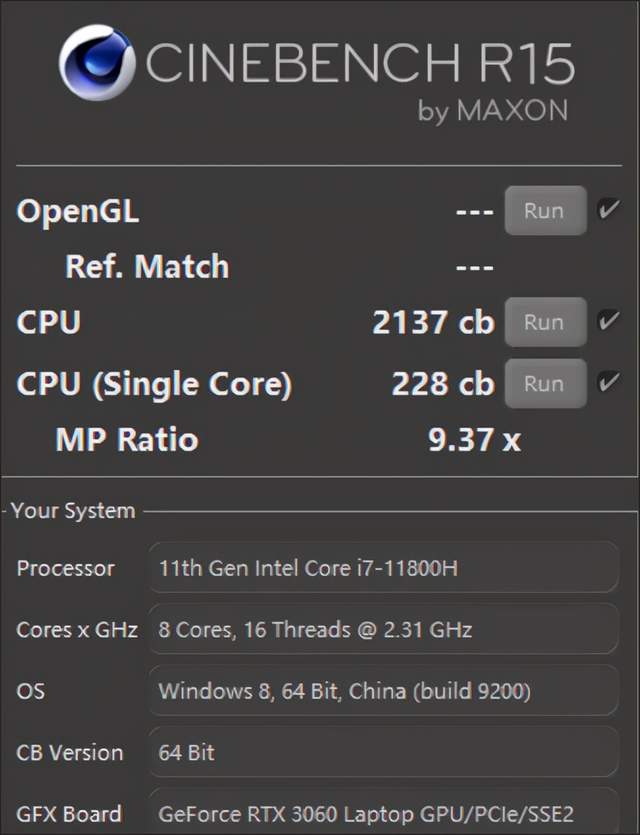640x835 pixels.
Task: Click the Your System section header
Action: (73, 511)
